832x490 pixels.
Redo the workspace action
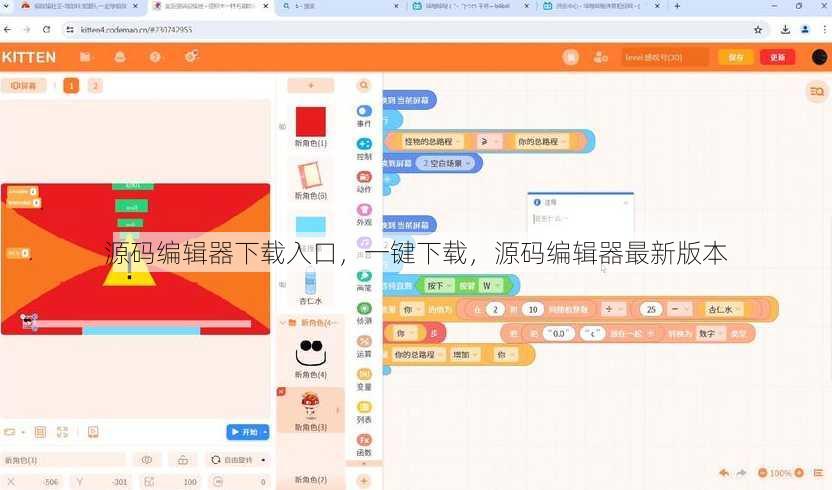(741, 472)
